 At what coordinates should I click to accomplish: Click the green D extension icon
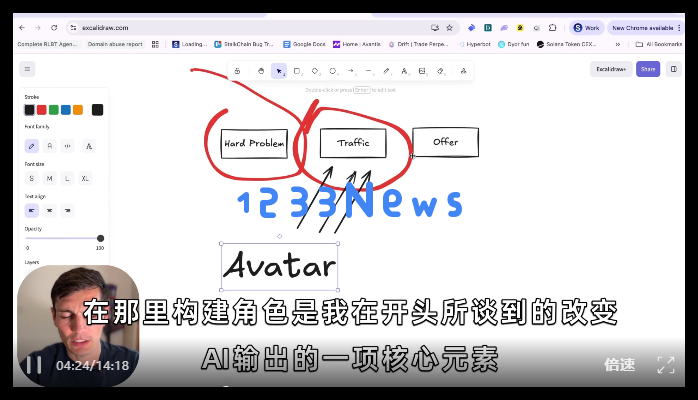coord(488,28)
